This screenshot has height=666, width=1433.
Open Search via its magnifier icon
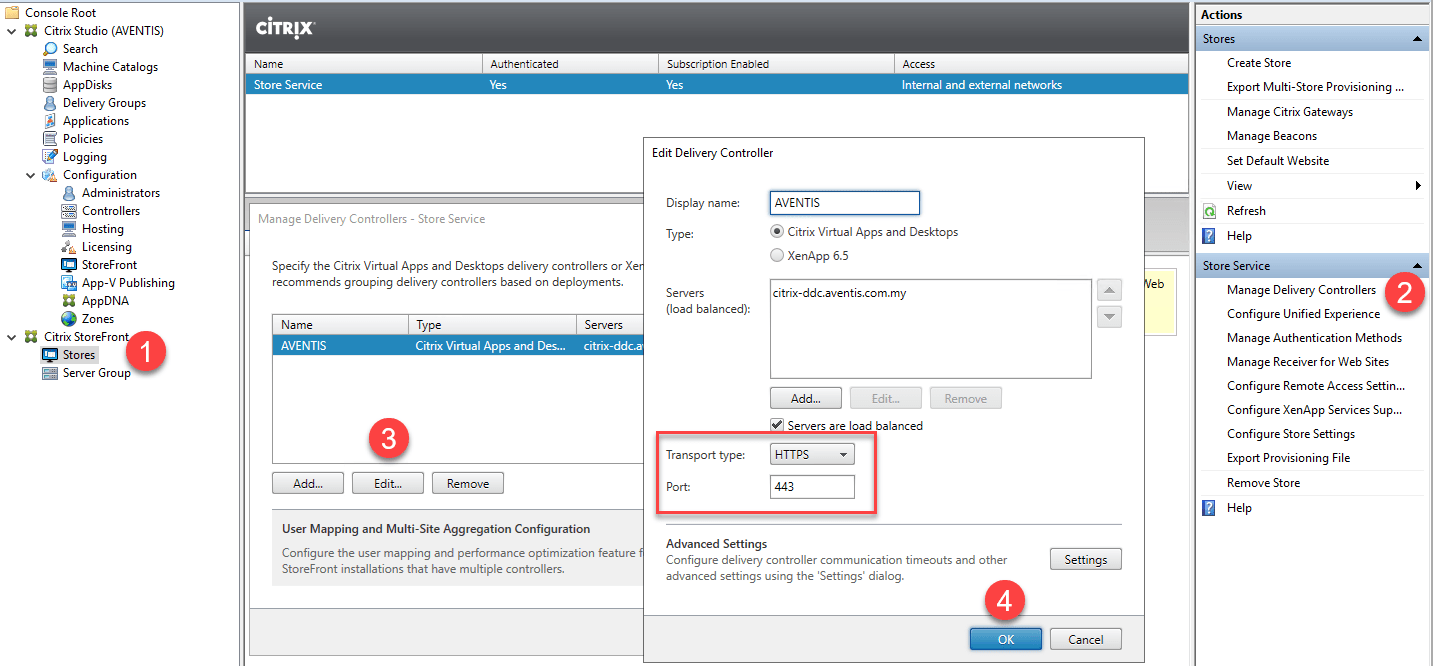tap(50, 49)
